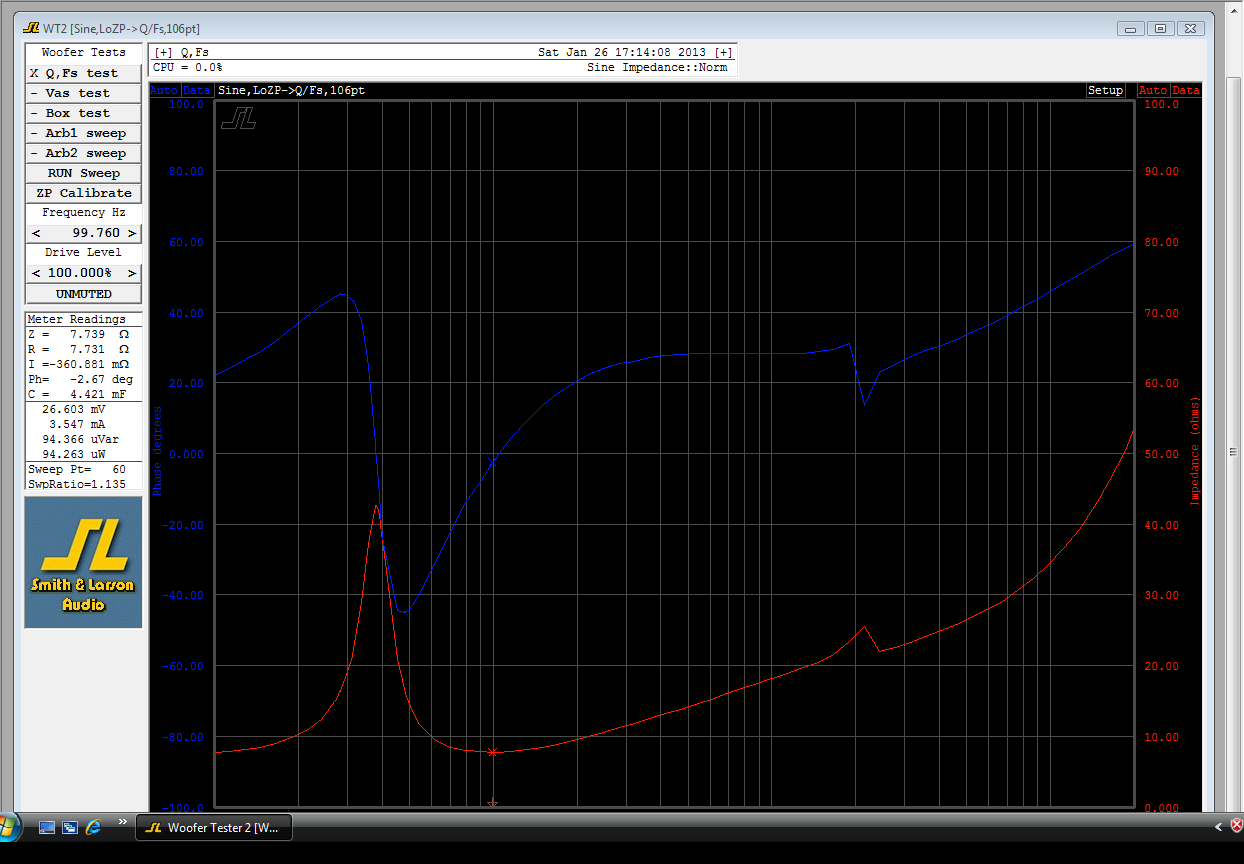Select the Woofer Tester 2 taskbar button
1244x864 pixels.
(214, 827)
